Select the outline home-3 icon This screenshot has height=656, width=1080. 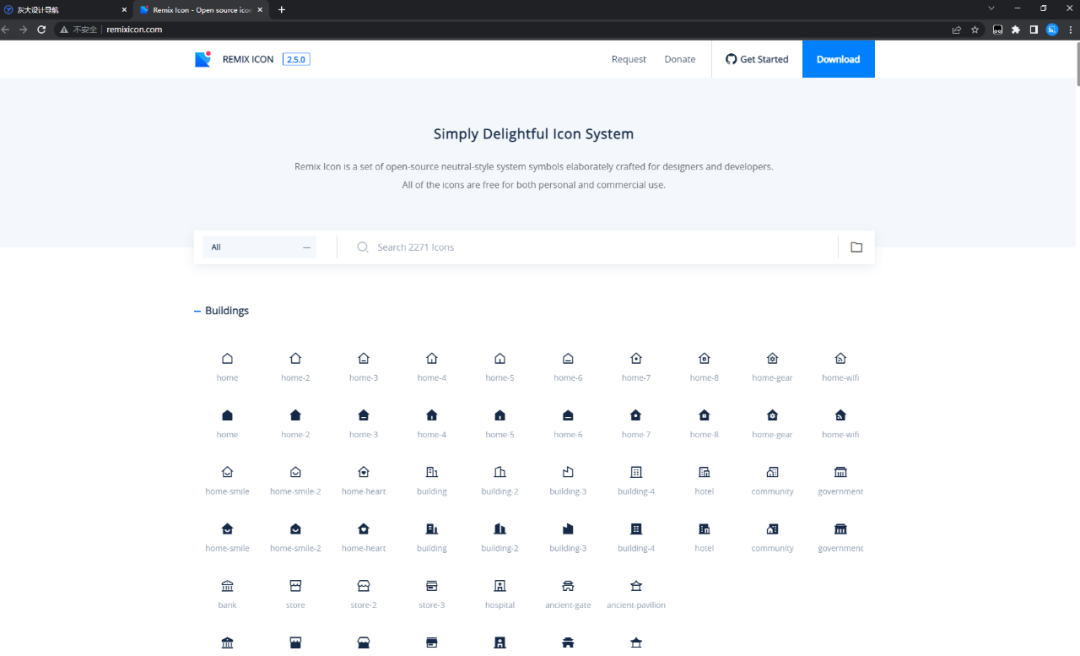[x=364, y=358]
